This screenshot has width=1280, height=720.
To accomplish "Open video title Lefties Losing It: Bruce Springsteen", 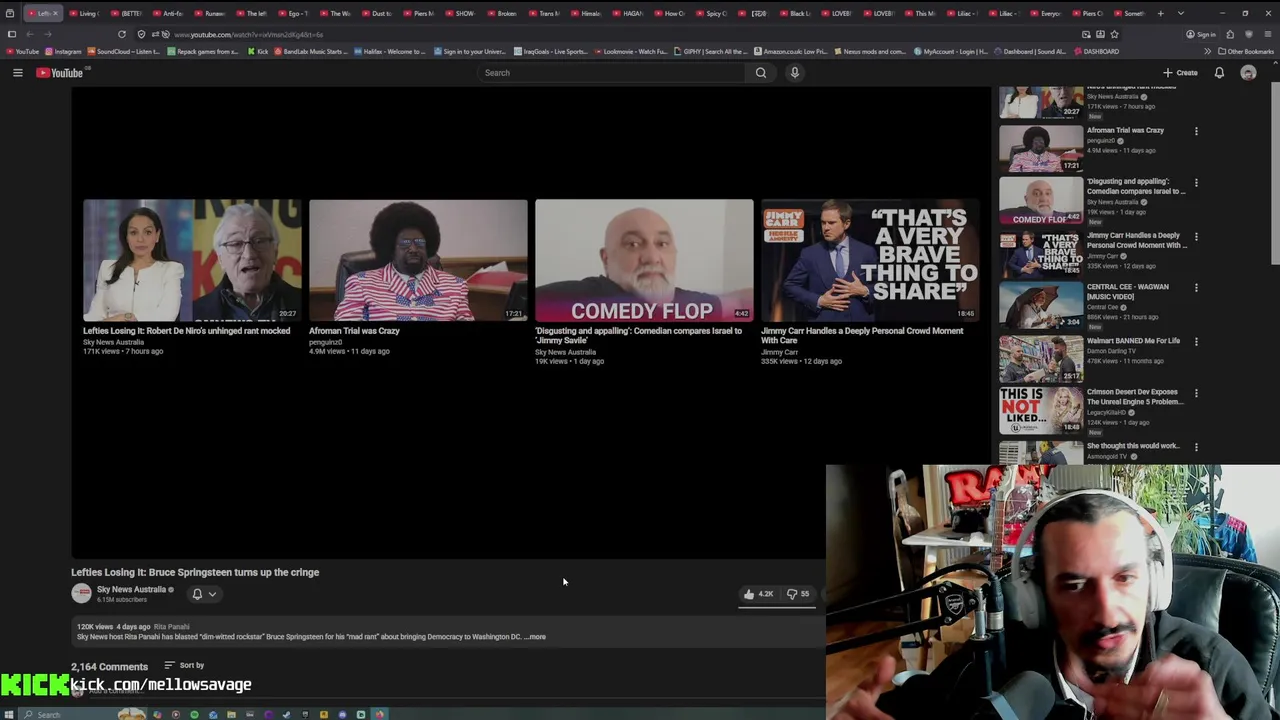I will pos(195,572).
